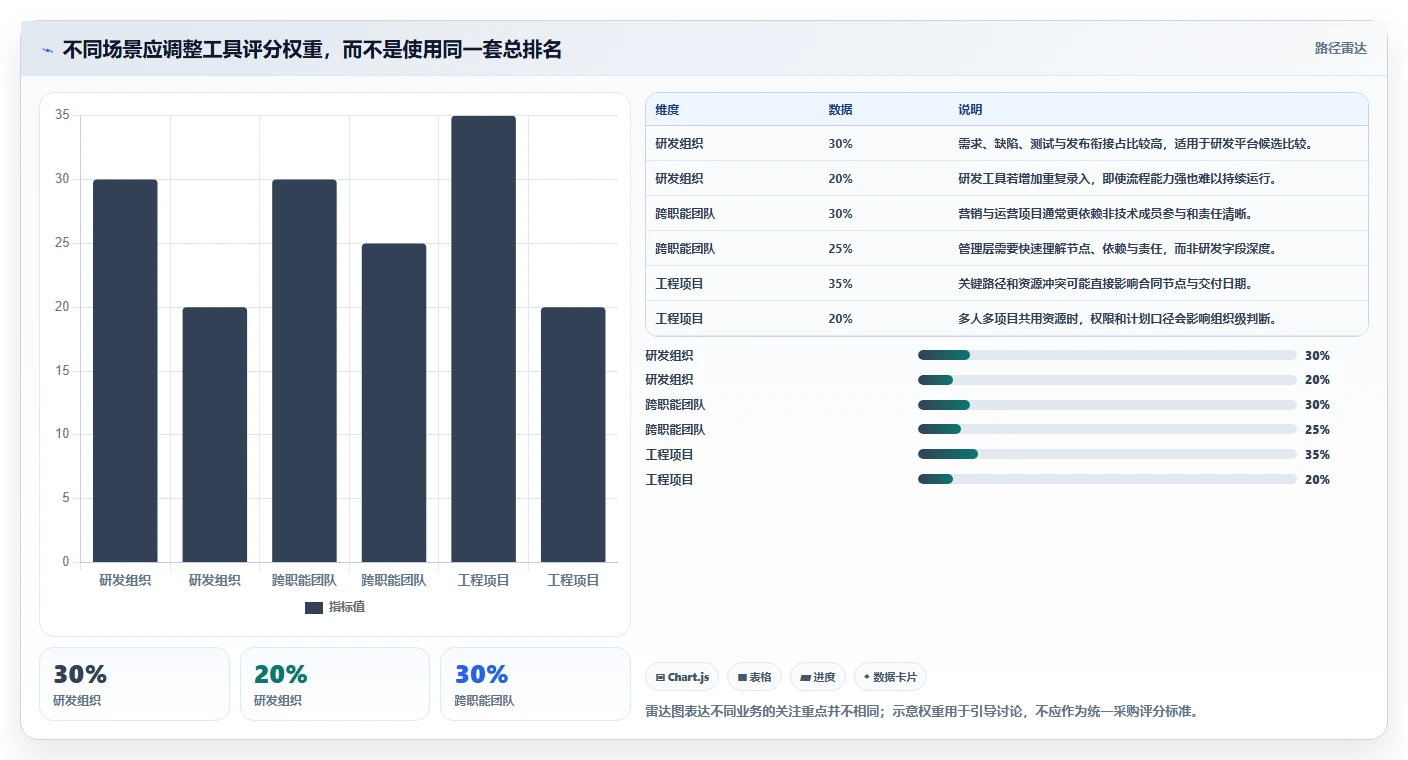Click the 路径雷达 label in the header

pyautogui.click(x=1340, y=48)
